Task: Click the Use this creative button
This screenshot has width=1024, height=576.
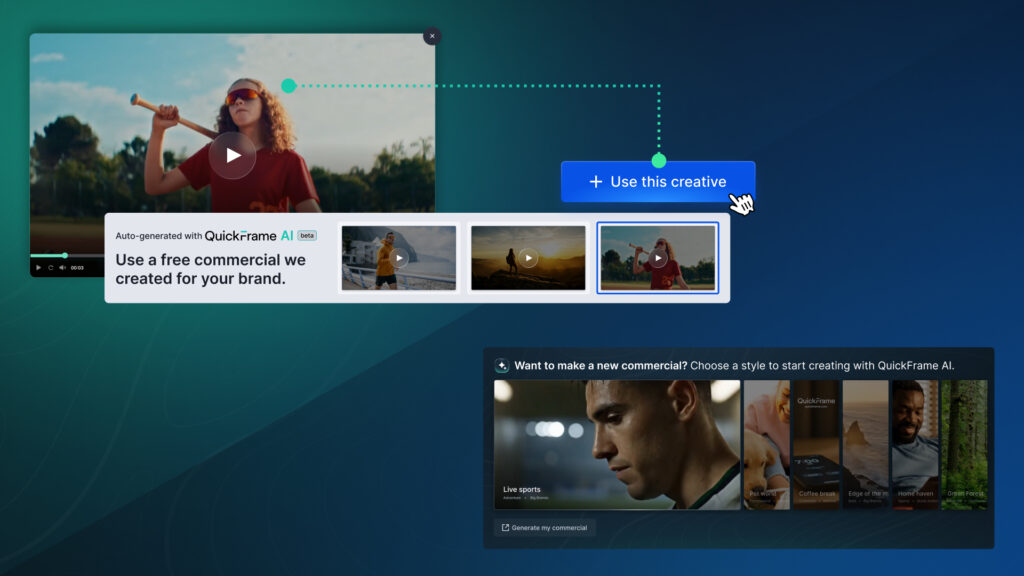Action: pyautogui.click(x=658, y=181)
